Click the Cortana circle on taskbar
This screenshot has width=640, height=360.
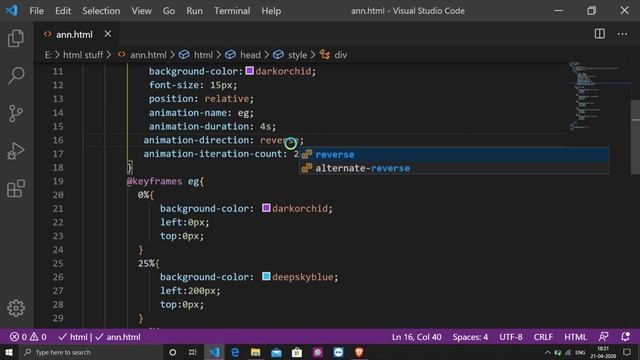(x=173, y=352)
